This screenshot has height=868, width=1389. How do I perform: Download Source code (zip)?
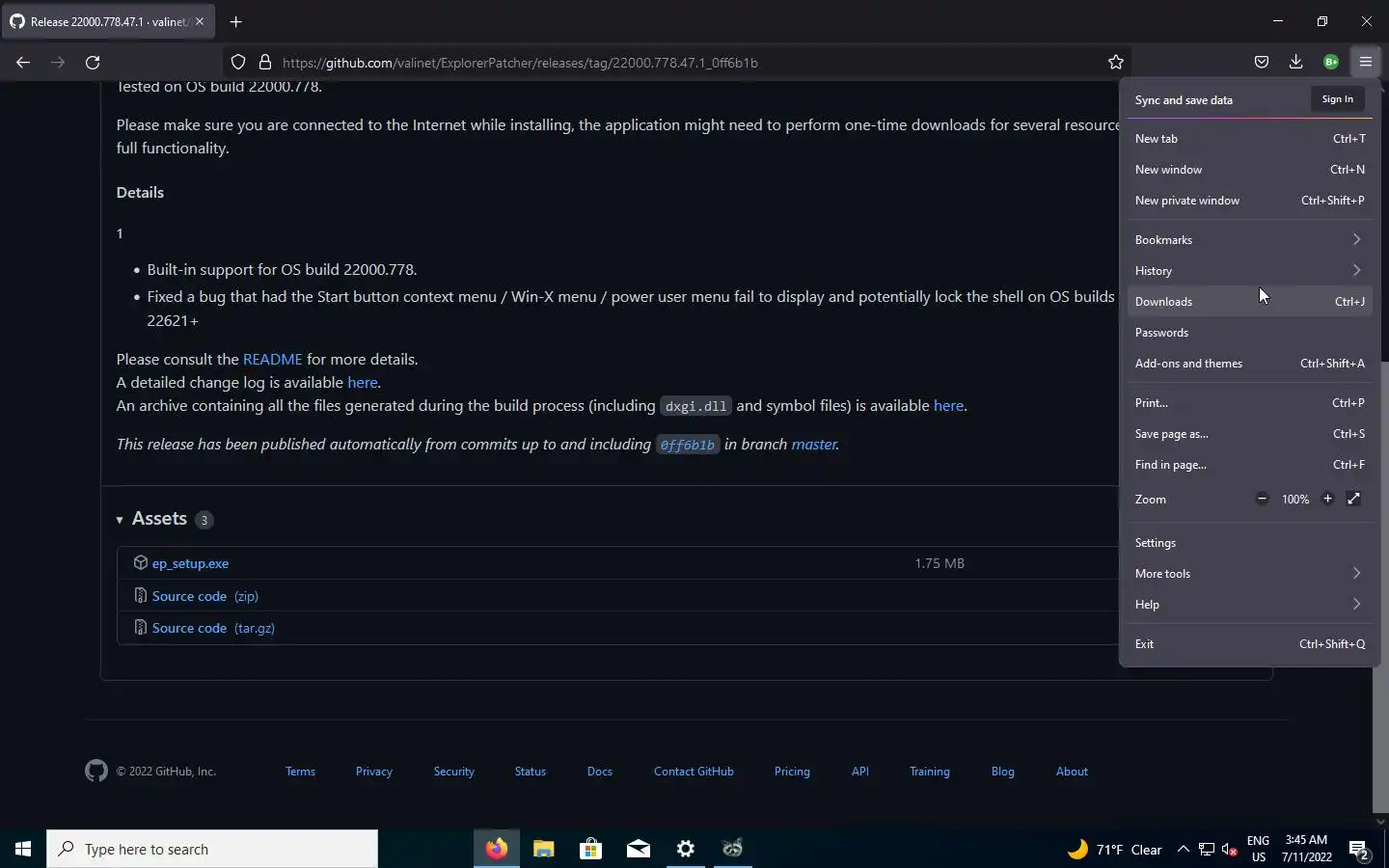pos(204,596)
